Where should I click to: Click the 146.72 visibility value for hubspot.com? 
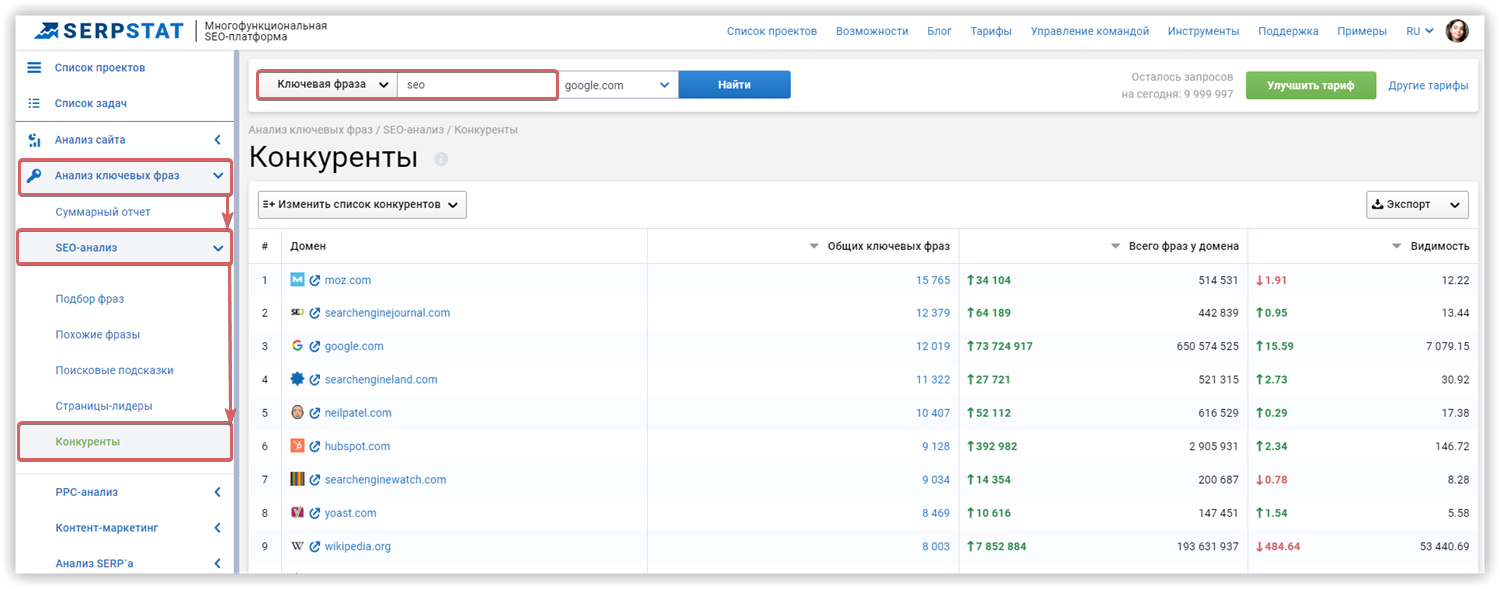[1451, 446]
